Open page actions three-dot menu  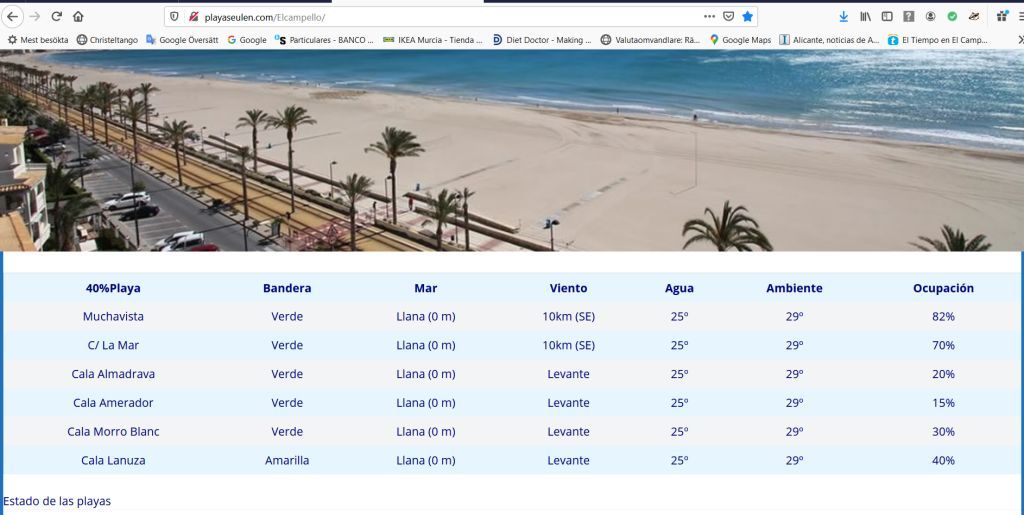(709, 16)
